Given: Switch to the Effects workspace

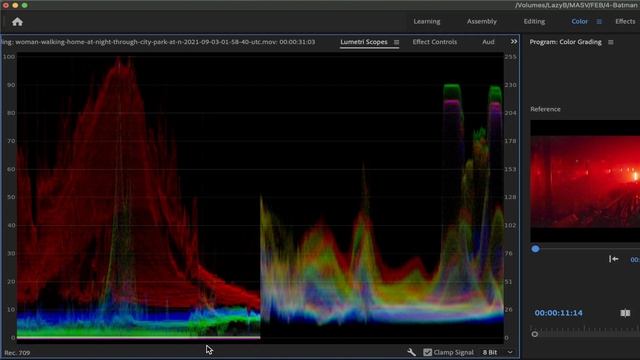Looking at the screenshot, I should click(x=625, y=21).
